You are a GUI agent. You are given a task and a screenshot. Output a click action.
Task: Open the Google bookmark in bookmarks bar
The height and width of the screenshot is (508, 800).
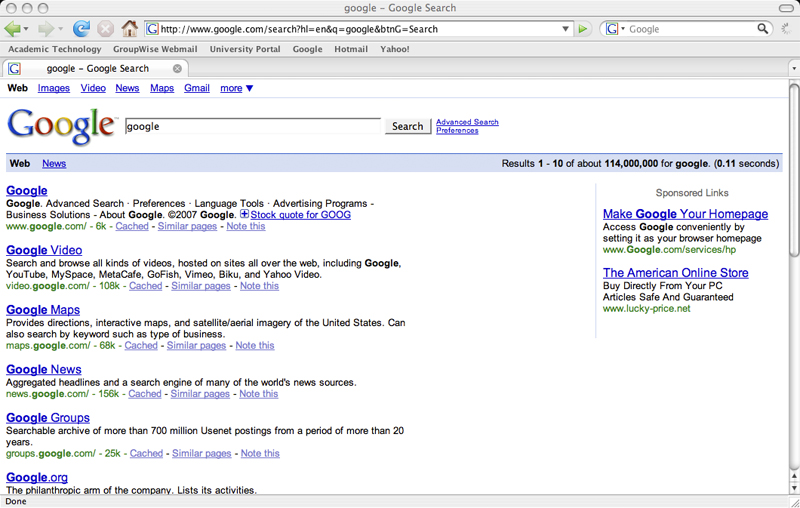307,49
